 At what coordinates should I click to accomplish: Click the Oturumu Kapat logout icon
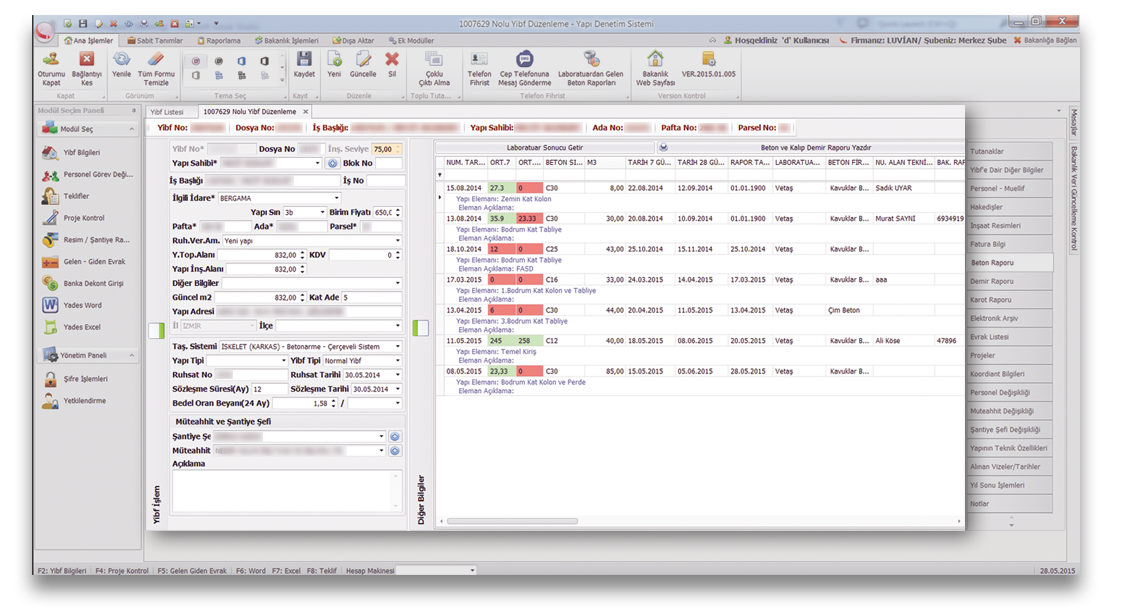(x=51, y=62)
